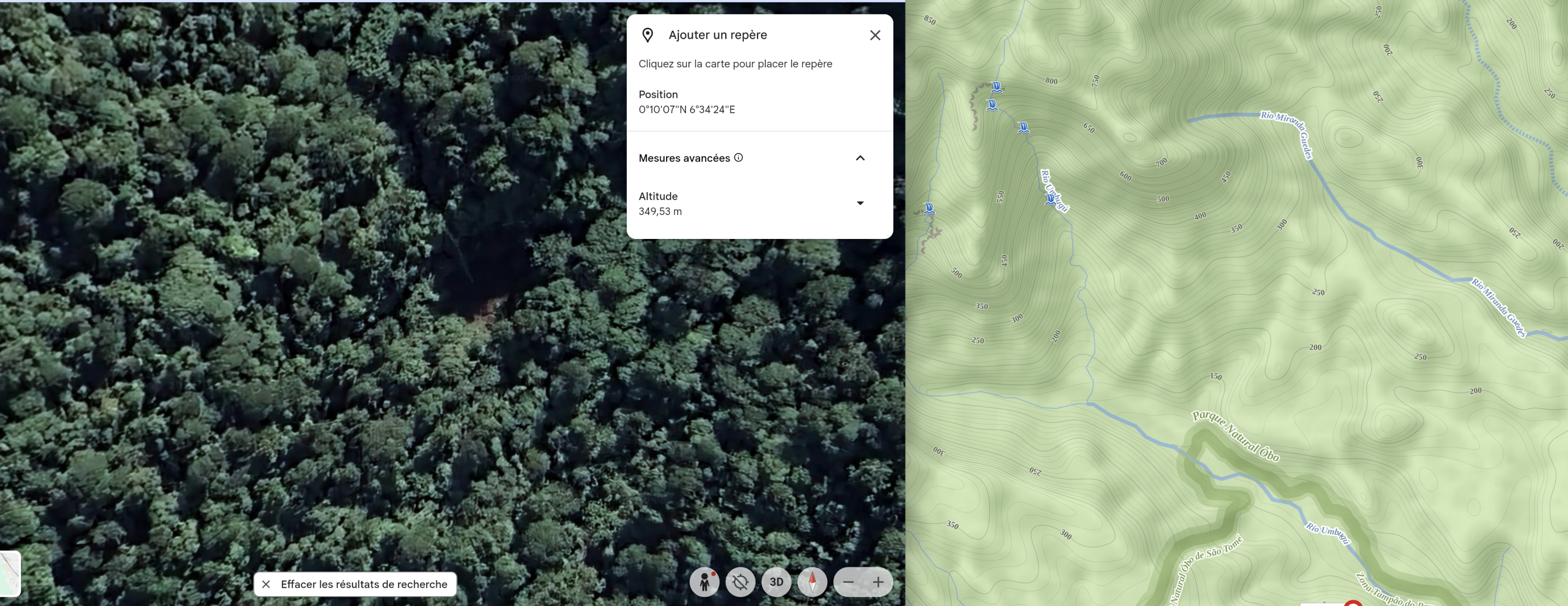Open Street View with the pegman icon
1568x606 pixels.
tap(704, 582)
